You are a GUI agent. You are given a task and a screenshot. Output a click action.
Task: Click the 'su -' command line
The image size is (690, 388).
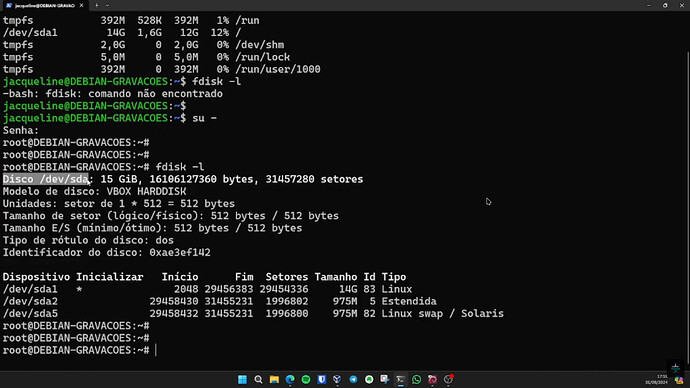click(110, 118)
